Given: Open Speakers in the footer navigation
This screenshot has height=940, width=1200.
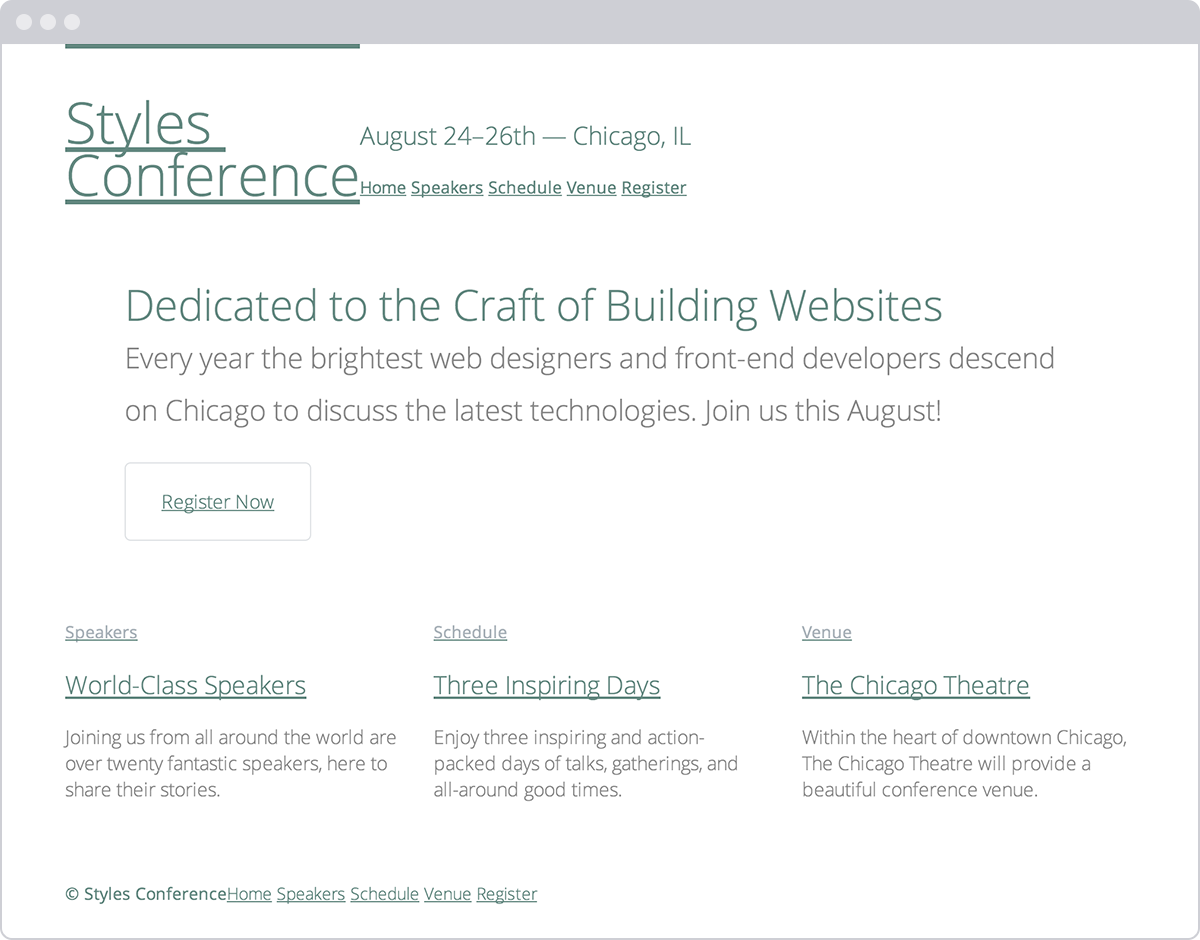Looking at the screenshot, I should point(311,894).
